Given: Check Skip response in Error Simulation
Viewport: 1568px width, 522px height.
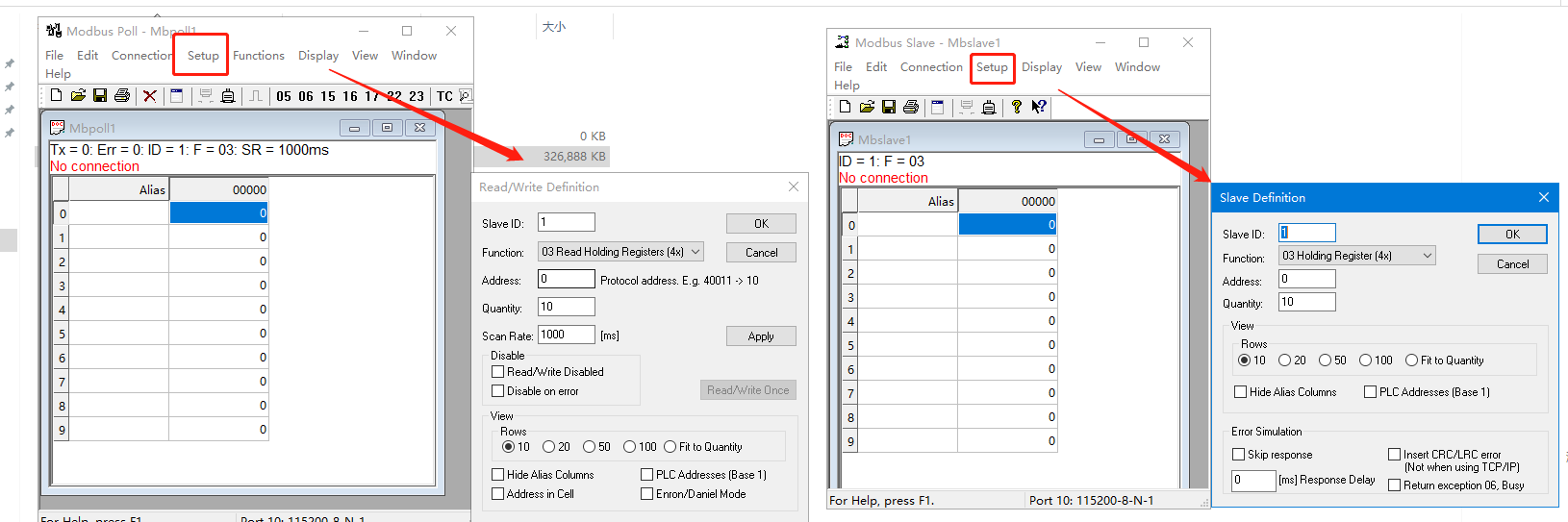Looking at the screenshot, I should coord(1239,455).
